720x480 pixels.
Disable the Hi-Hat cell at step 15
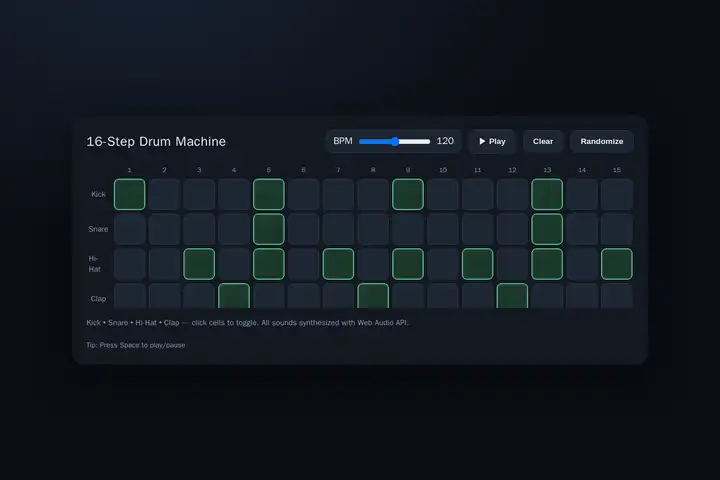pyautogui.click(x=617, y=264)
